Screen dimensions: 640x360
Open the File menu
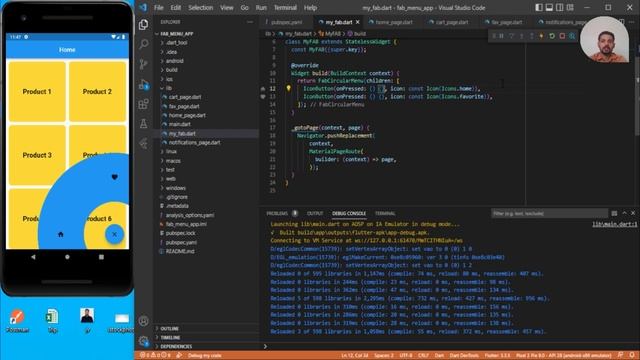tap(158, 8)
